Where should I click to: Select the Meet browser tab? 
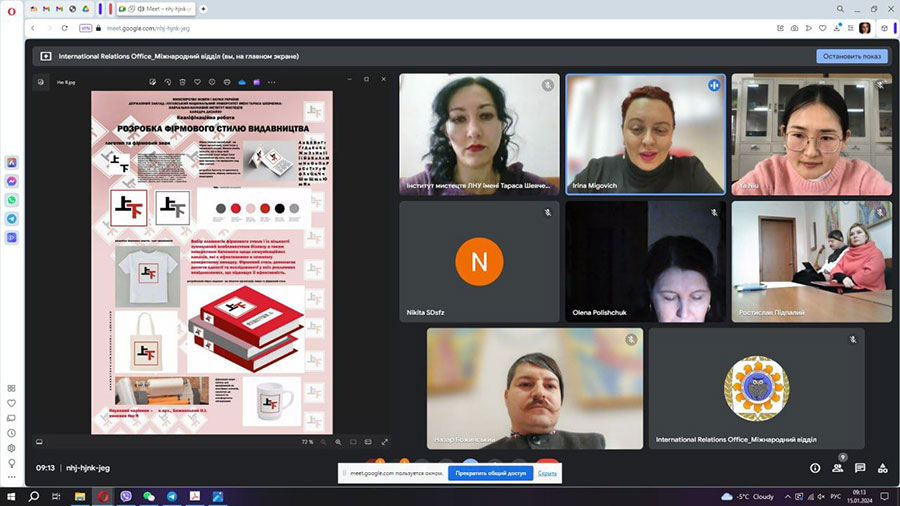coord(158,8)
